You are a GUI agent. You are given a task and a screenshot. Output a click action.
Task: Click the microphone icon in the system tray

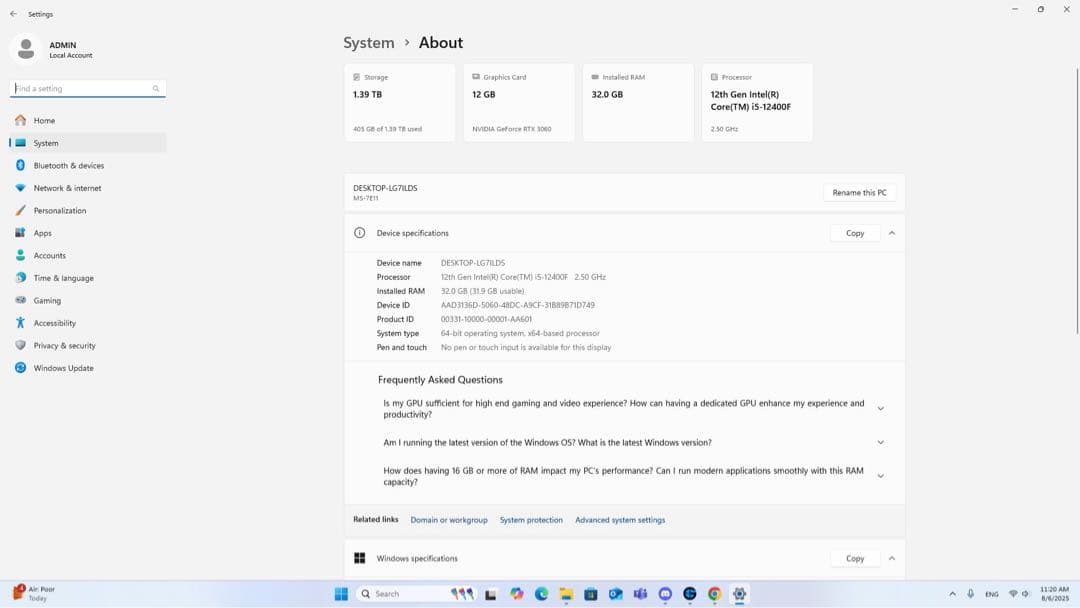coord(970,593)
